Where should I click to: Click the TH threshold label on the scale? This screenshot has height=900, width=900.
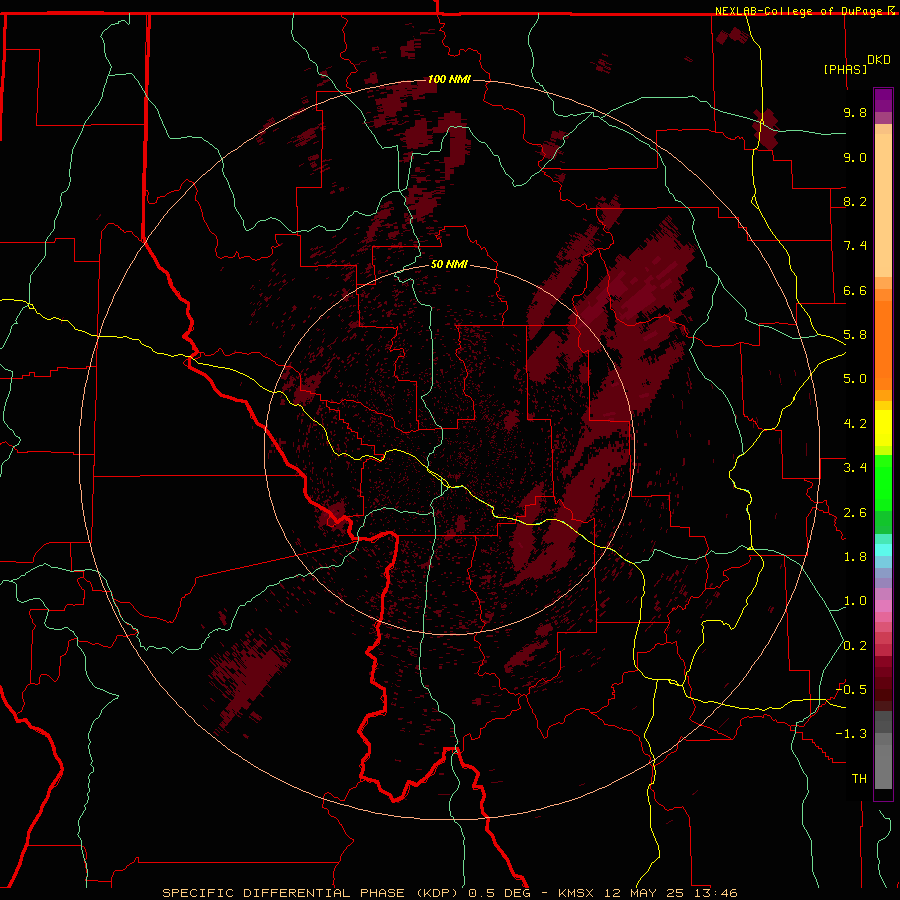click(859, 779)
